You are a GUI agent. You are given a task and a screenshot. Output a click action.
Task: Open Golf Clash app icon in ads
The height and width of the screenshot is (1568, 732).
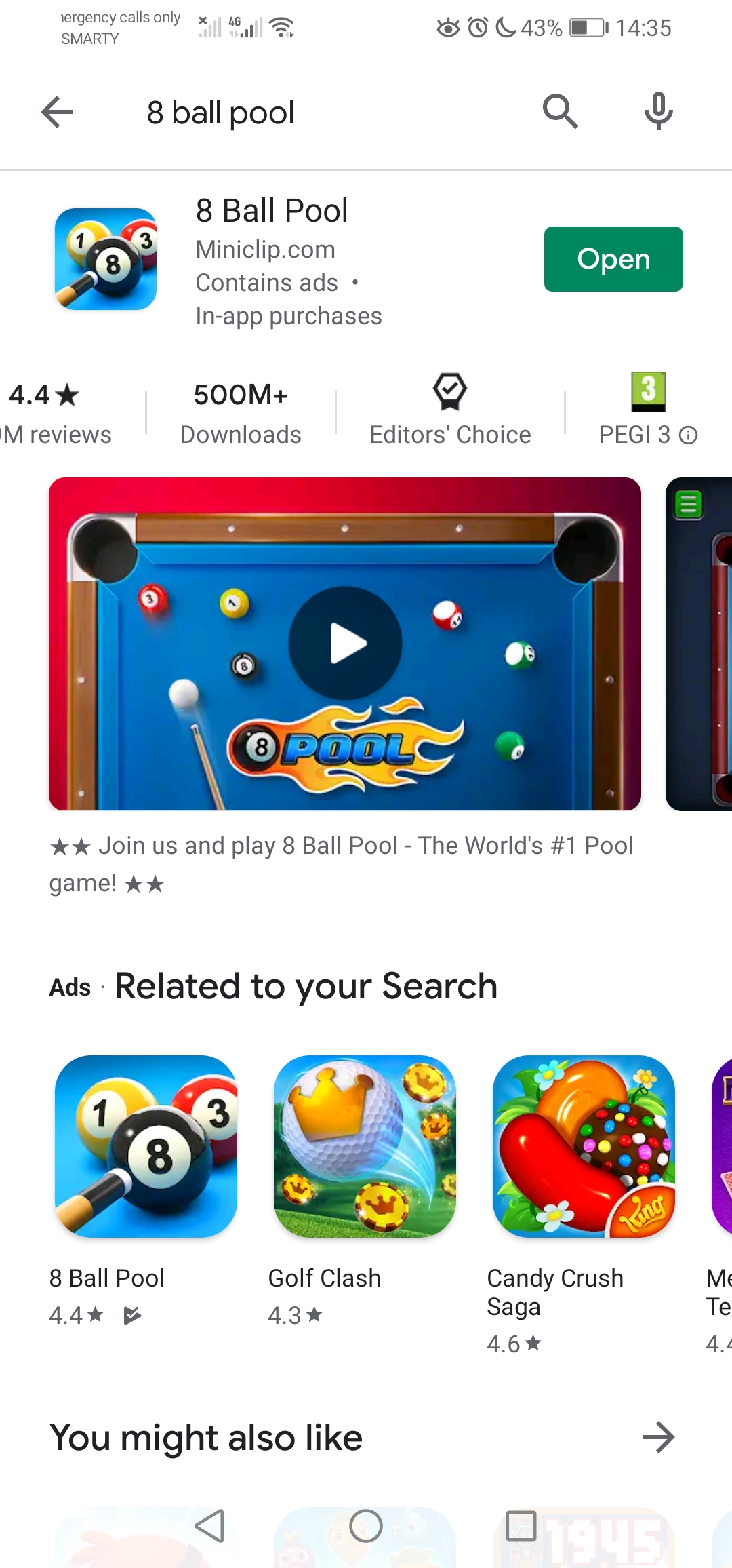pyautogui.click(x=365, y=1146)
